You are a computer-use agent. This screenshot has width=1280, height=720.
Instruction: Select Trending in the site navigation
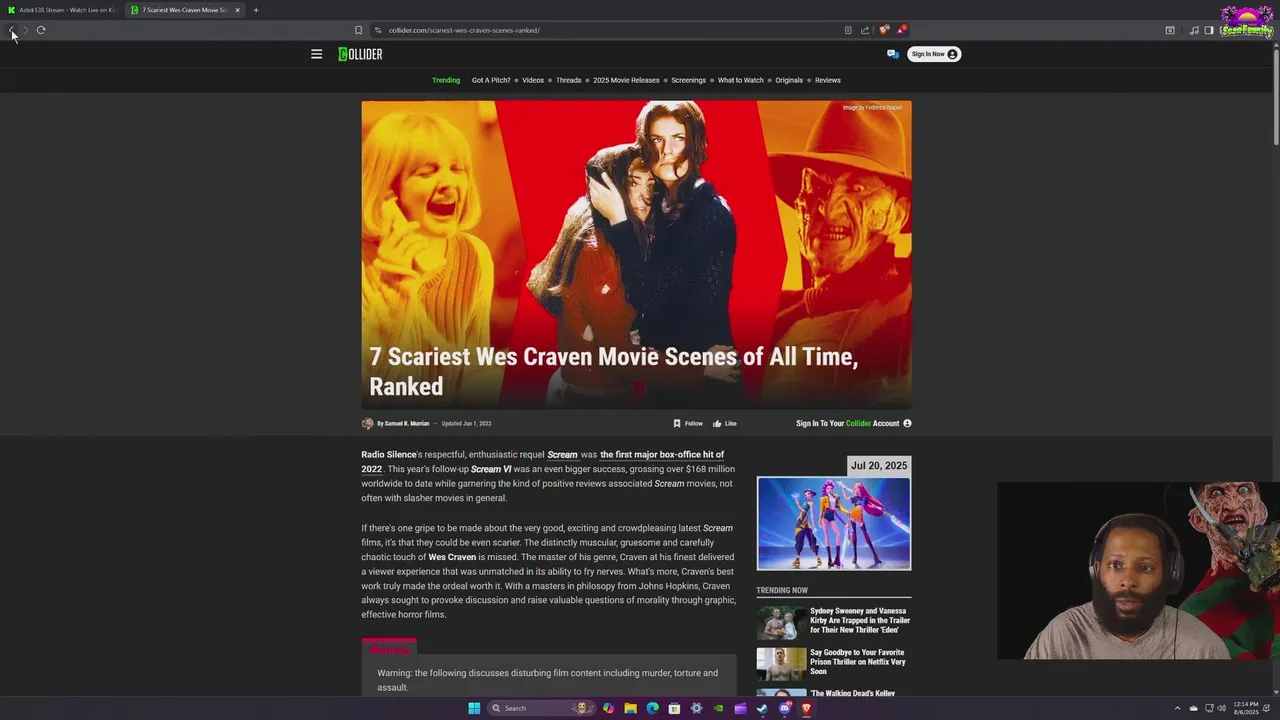[x=446, y=80]
